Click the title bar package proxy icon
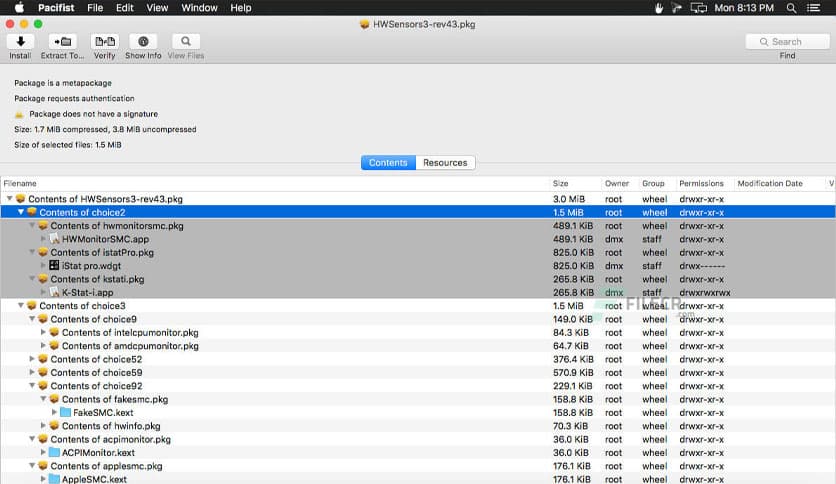This screenshot has height=484, width=836. tap(365, 25)
